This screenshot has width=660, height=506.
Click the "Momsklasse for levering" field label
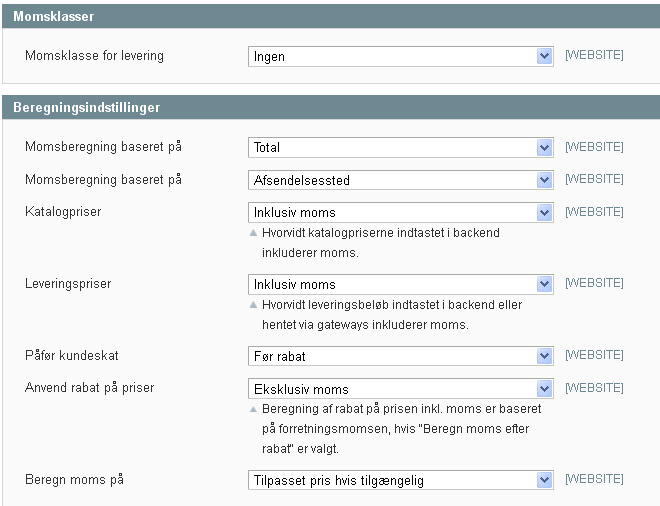click(x=94, y=56)
